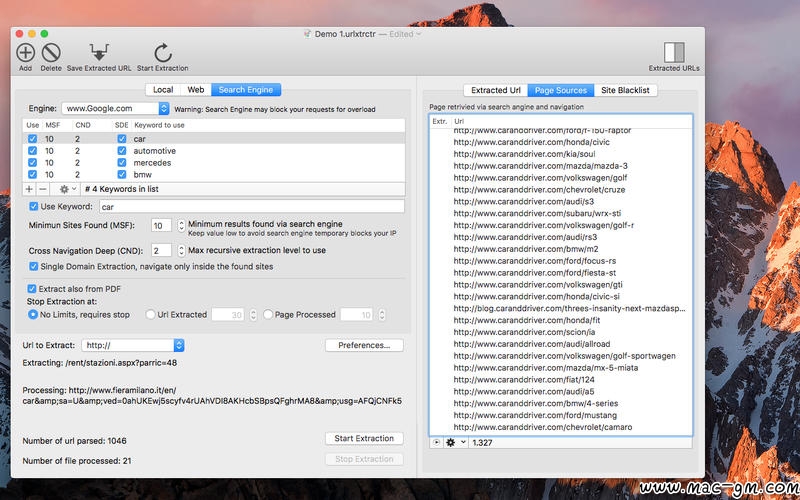Open the Site Blacklist tab

625,90
